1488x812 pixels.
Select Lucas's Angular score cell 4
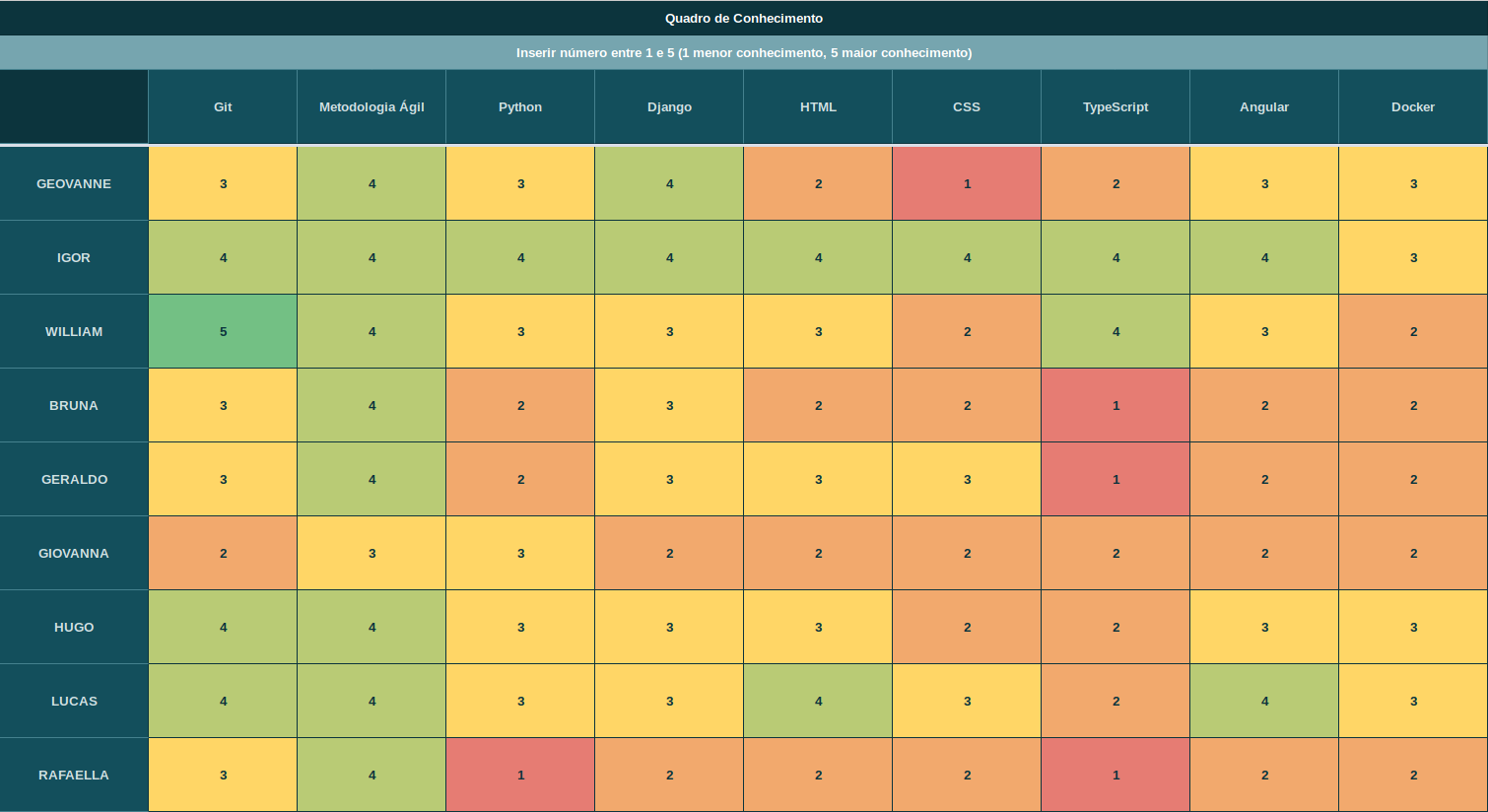[x=1264, y=701]
